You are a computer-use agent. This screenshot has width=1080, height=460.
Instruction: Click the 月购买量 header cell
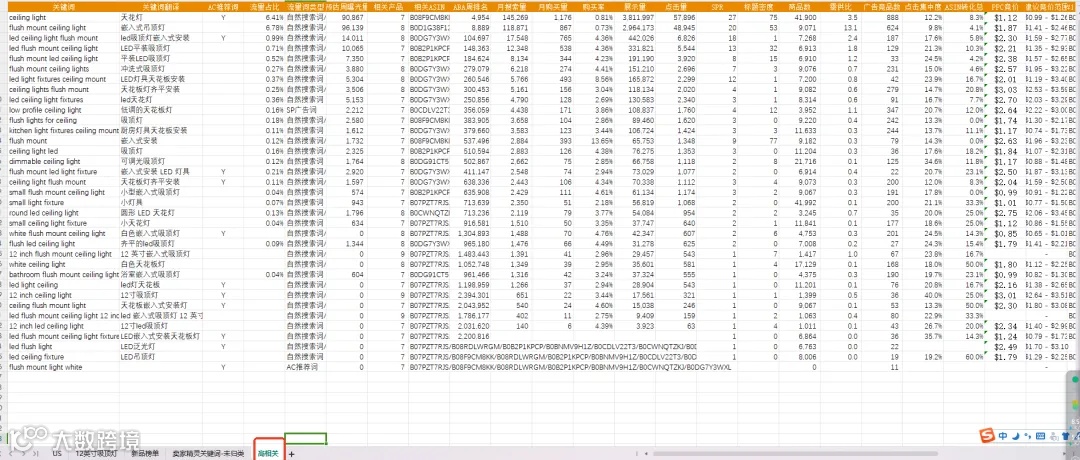[x=552, y=6]
